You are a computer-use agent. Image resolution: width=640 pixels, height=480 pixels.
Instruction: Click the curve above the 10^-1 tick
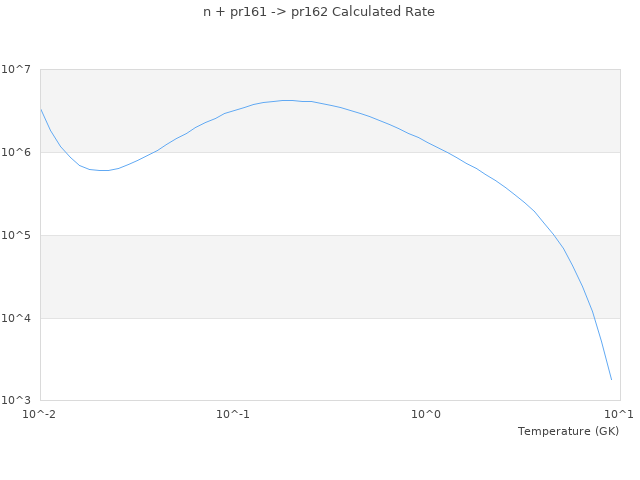point(233,111)
